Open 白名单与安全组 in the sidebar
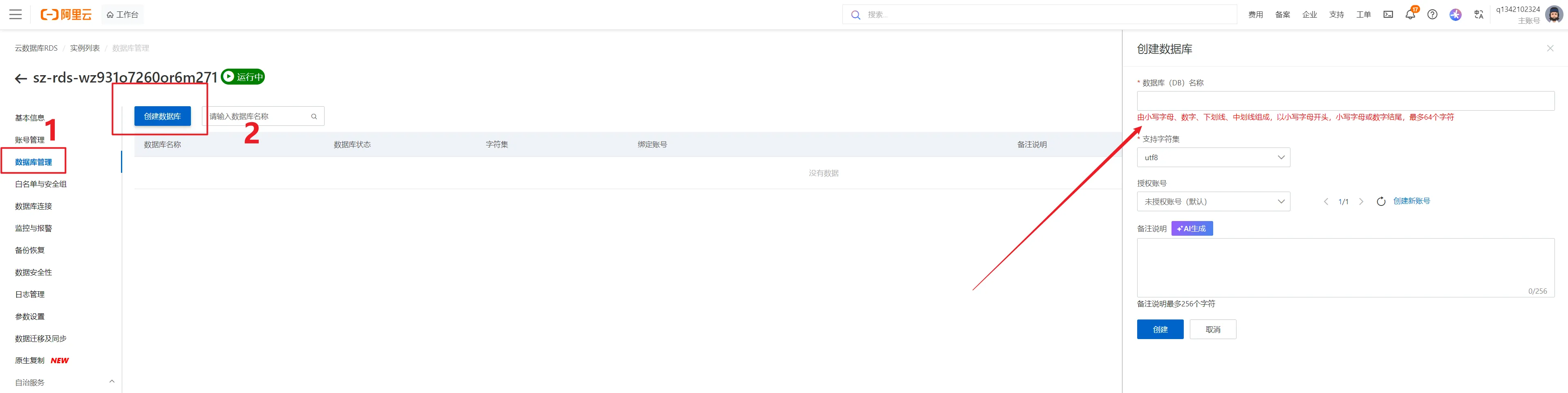1568x393 pixels. point(41,184)
